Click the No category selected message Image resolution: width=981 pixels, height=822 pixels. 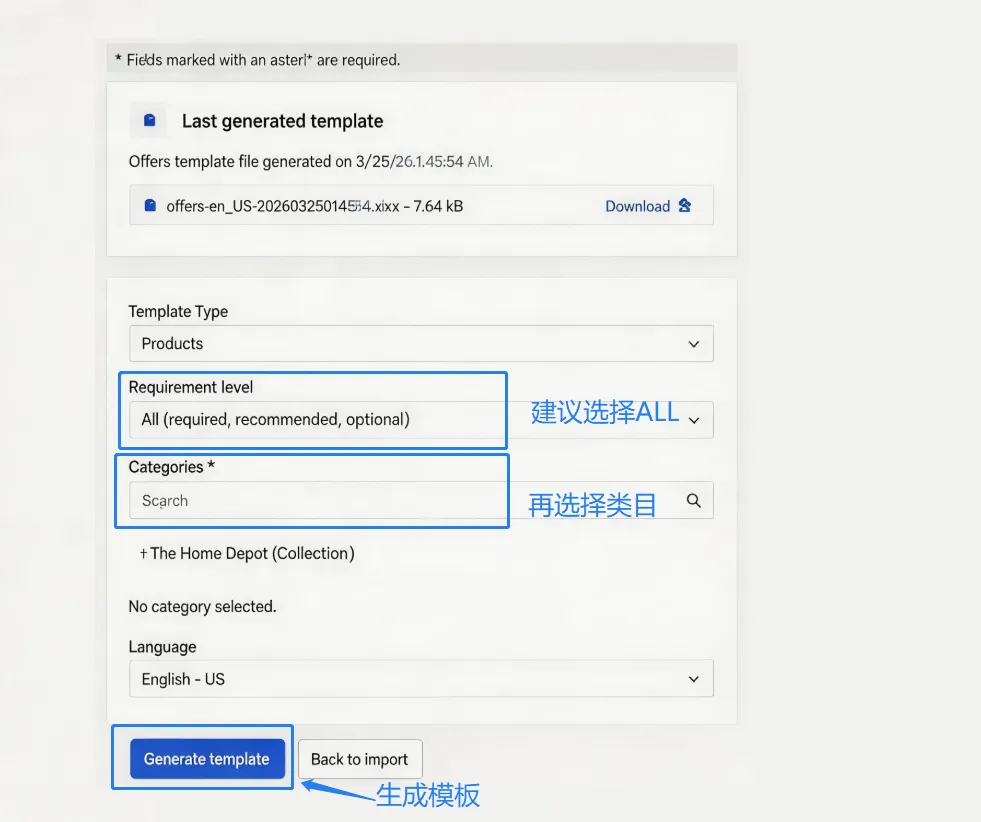(202, 606)
